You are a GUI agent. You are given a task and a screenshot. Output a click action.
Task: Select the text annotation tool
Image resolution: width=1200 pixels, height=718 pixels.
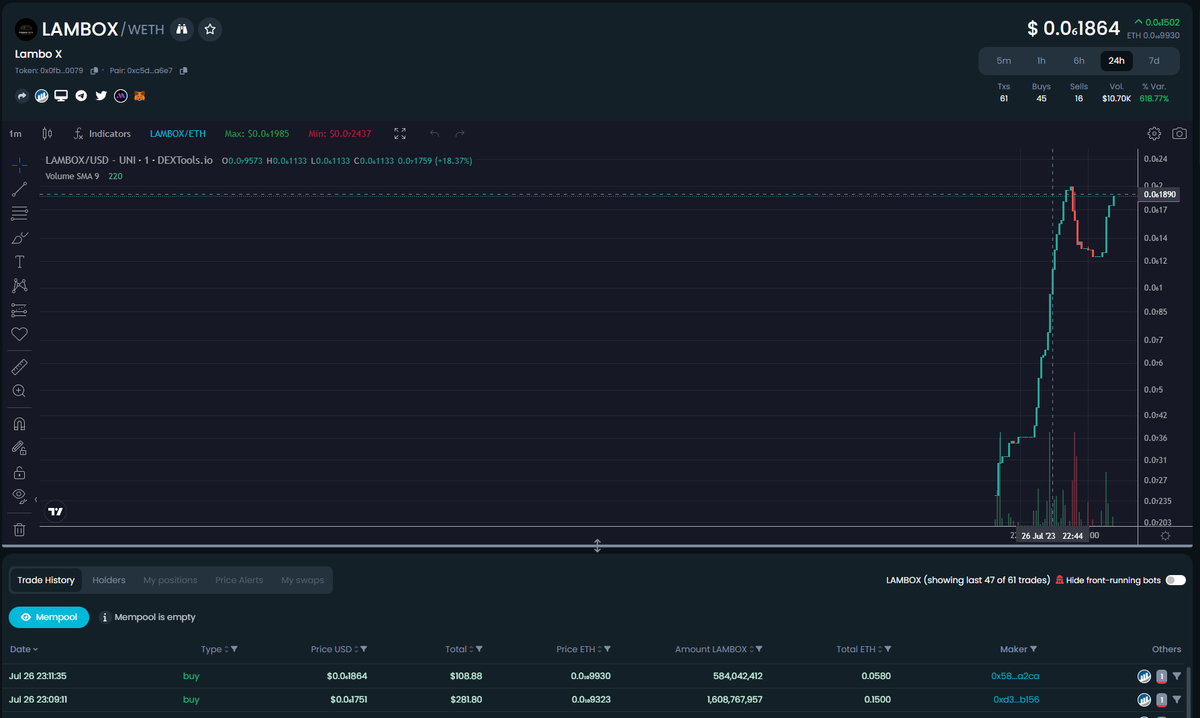(x=19, y=261)
